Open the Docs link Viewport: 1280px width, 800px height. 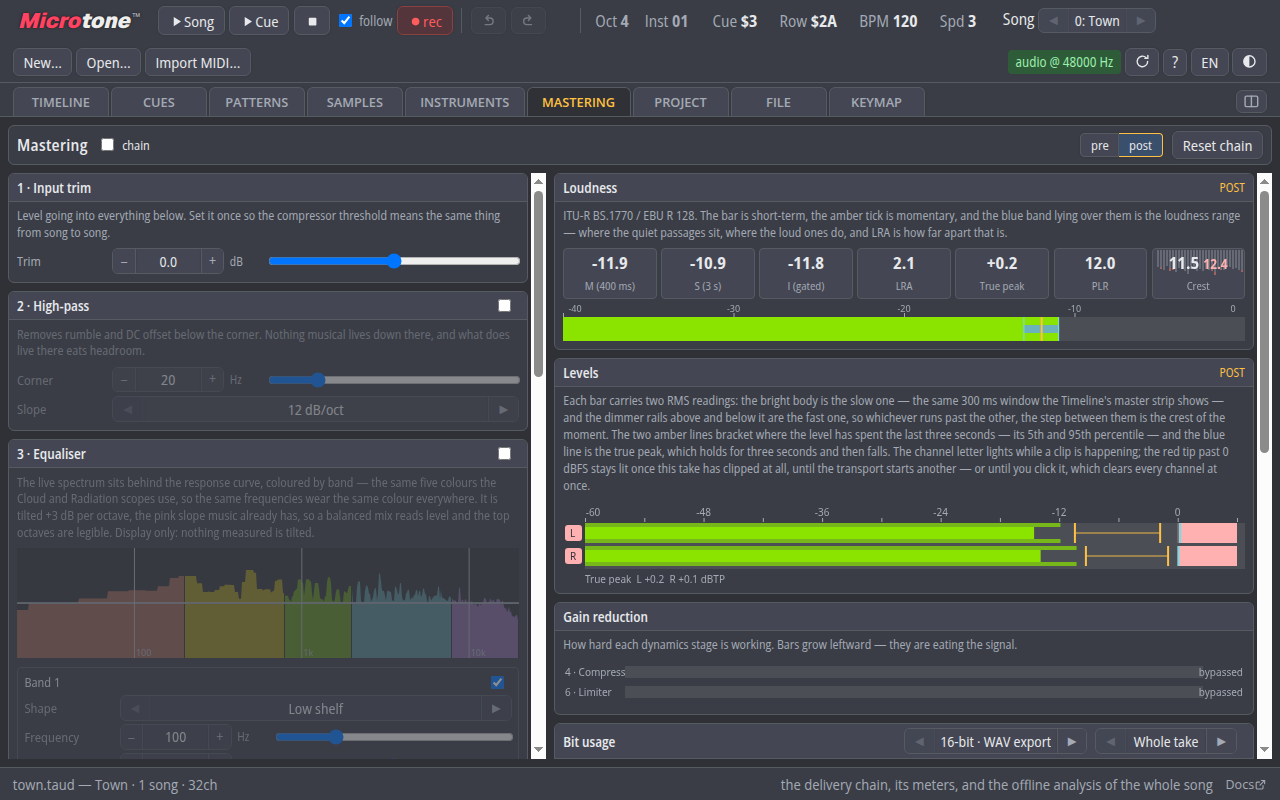pyautogui.click(x=1246, y=785)
